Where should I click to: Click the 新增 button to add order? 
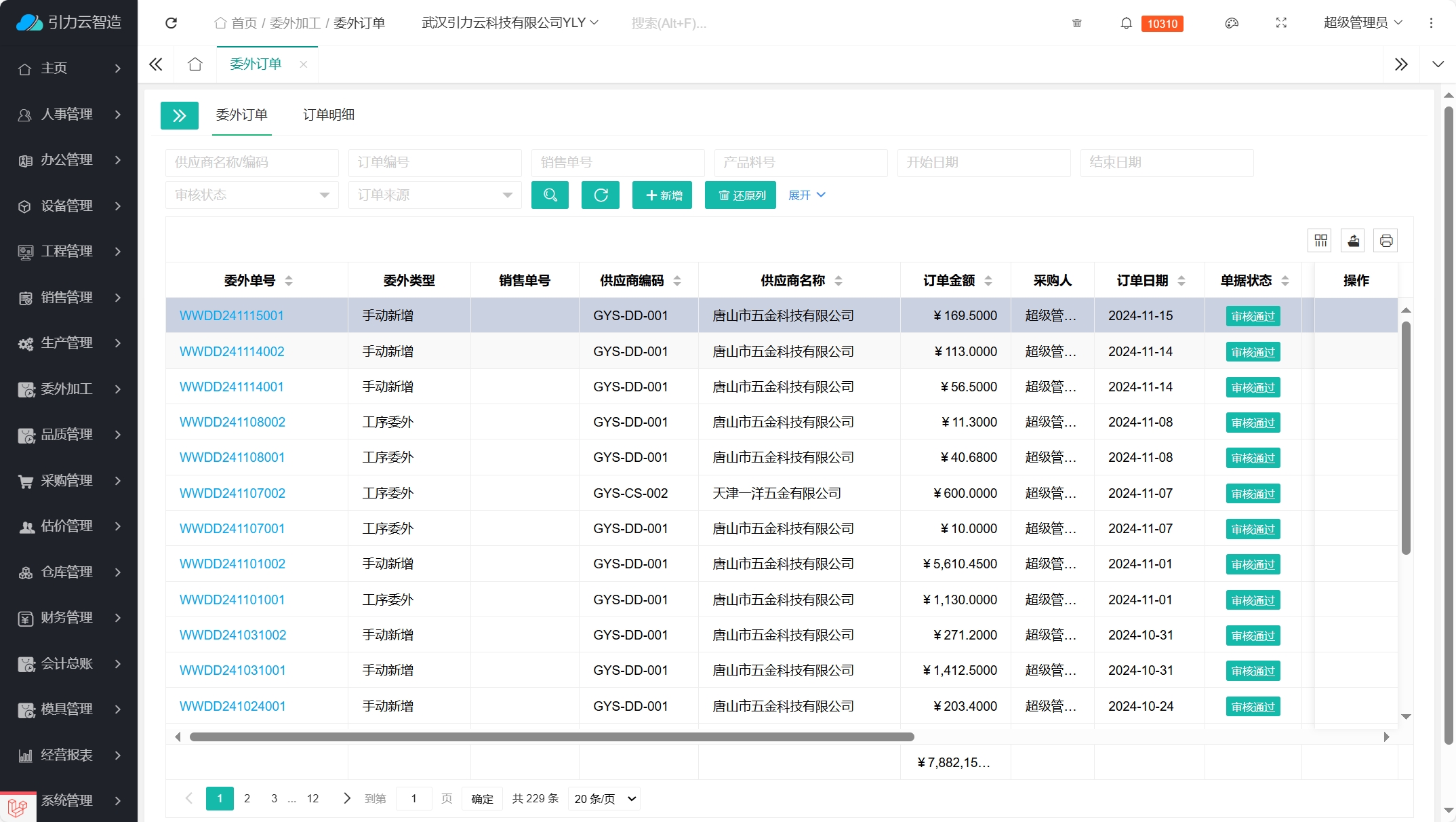pos(662,195)
